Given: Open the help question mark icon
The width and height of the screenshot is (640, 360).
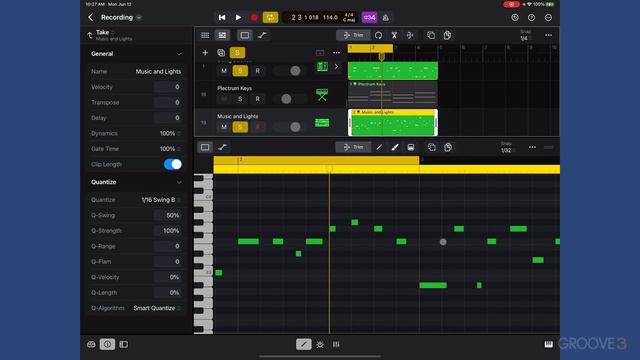Looking at the screenshot, I should coord(531,18).
